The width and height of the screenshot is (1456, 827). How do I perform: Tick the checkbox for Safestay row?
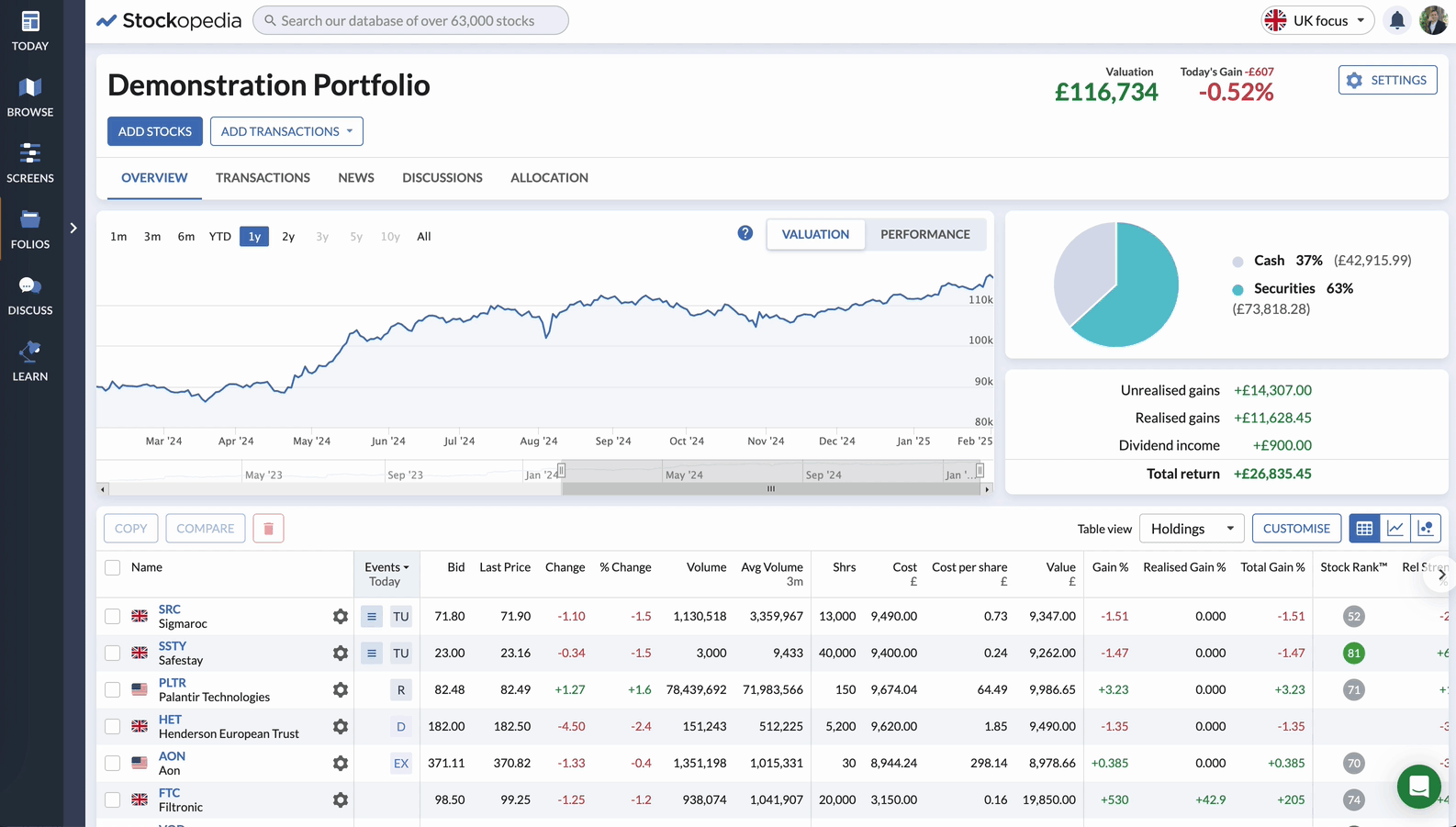point(112,653)
